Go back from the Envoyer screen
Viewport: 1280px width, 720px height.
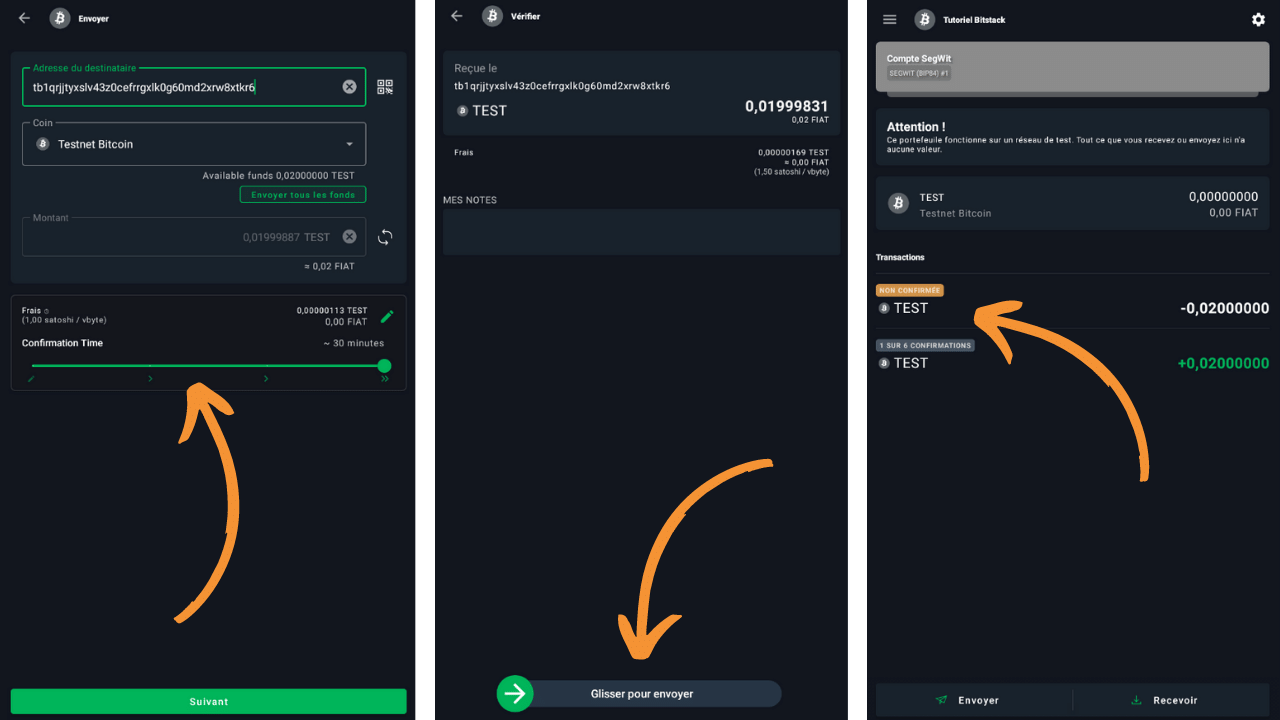[24, 18]
